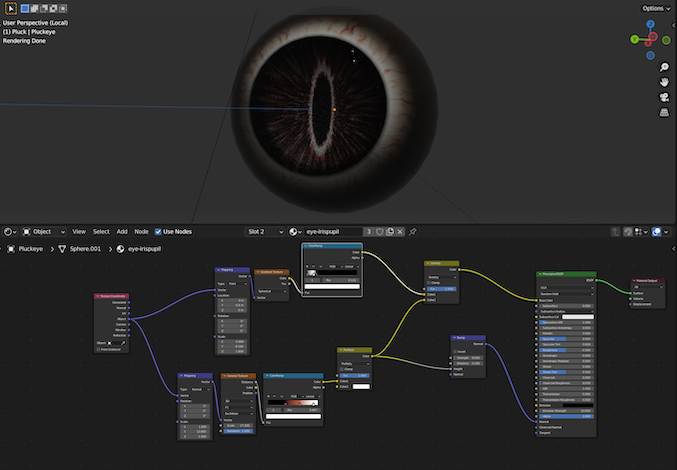
Task: Switch to orthographic with grid icon
Action: [663, 114]
